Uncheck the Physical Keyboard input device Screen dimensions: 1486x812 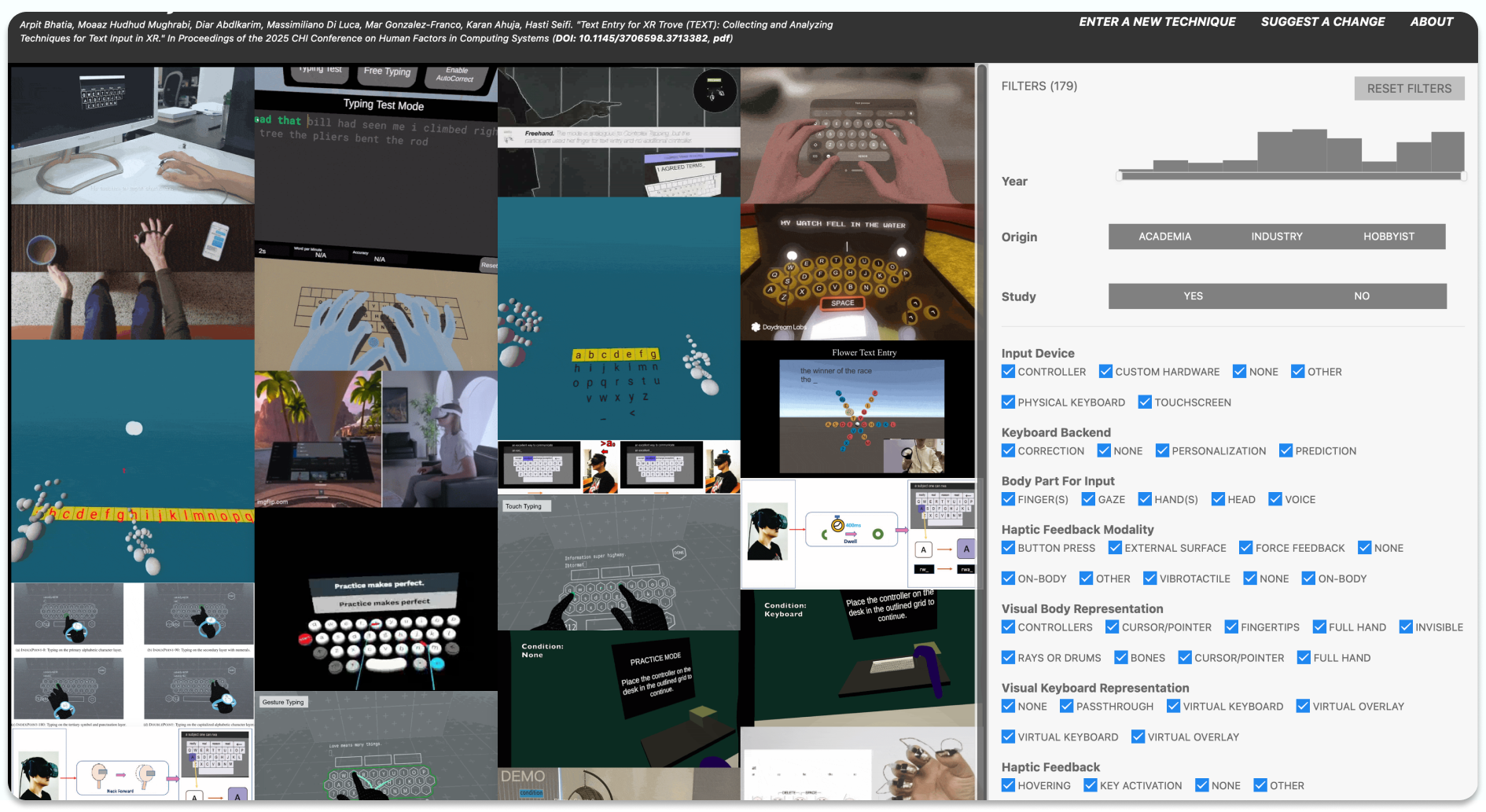(1008, 402)
